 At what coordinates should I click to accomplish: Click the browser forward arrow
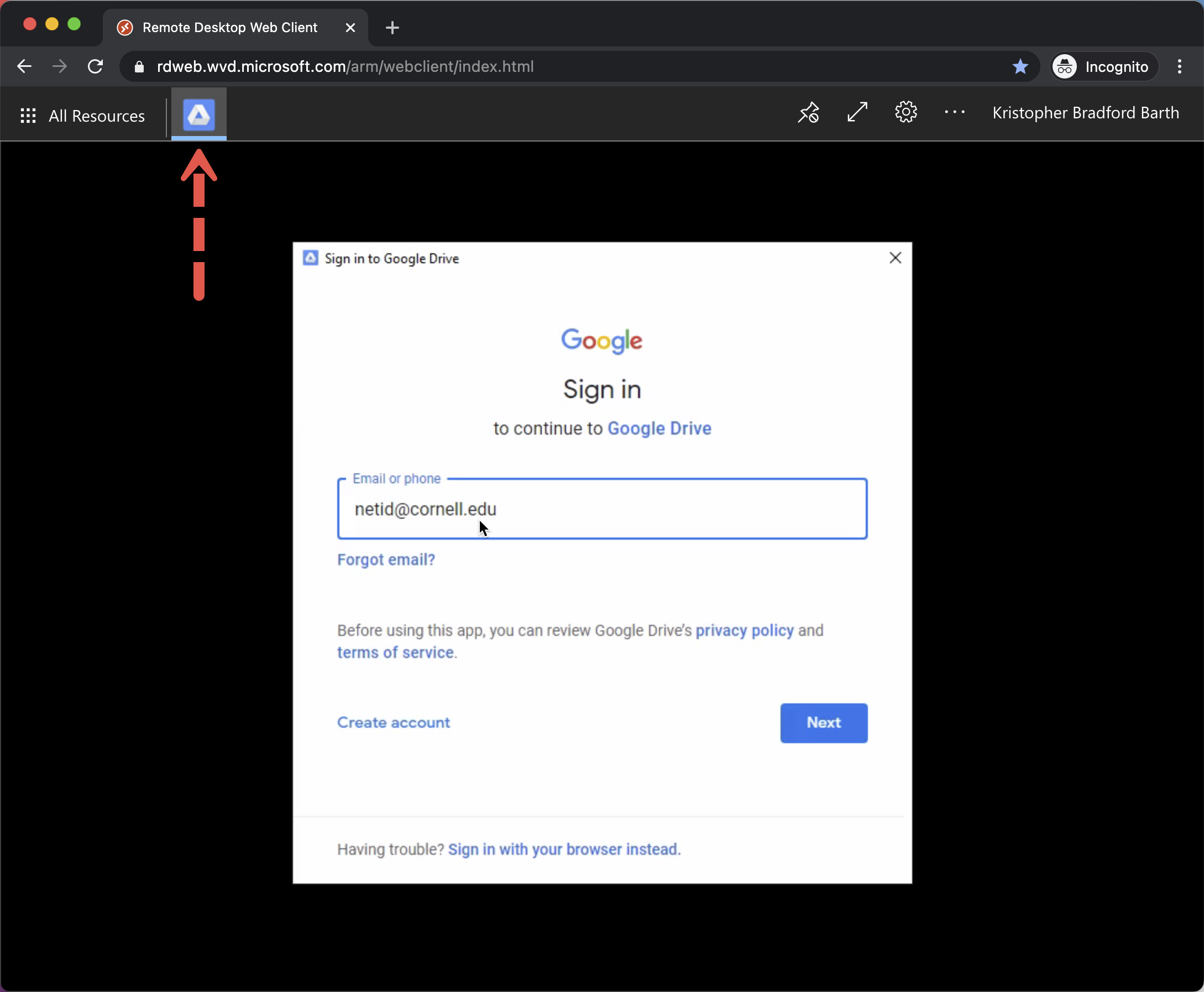59,66
